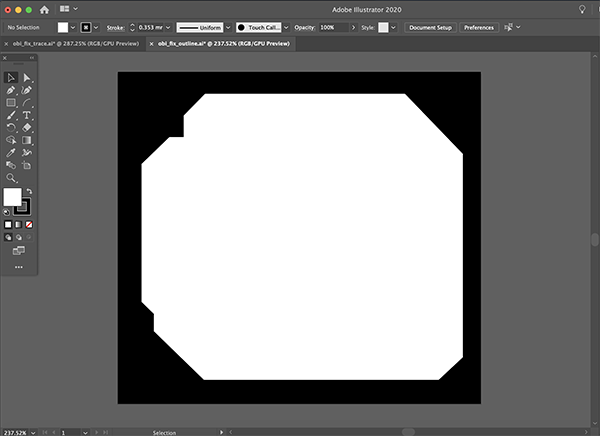Image resolution: width=600 pixels, height=436 pixels.
Task: Set fill to None
Action: point(29,225)
